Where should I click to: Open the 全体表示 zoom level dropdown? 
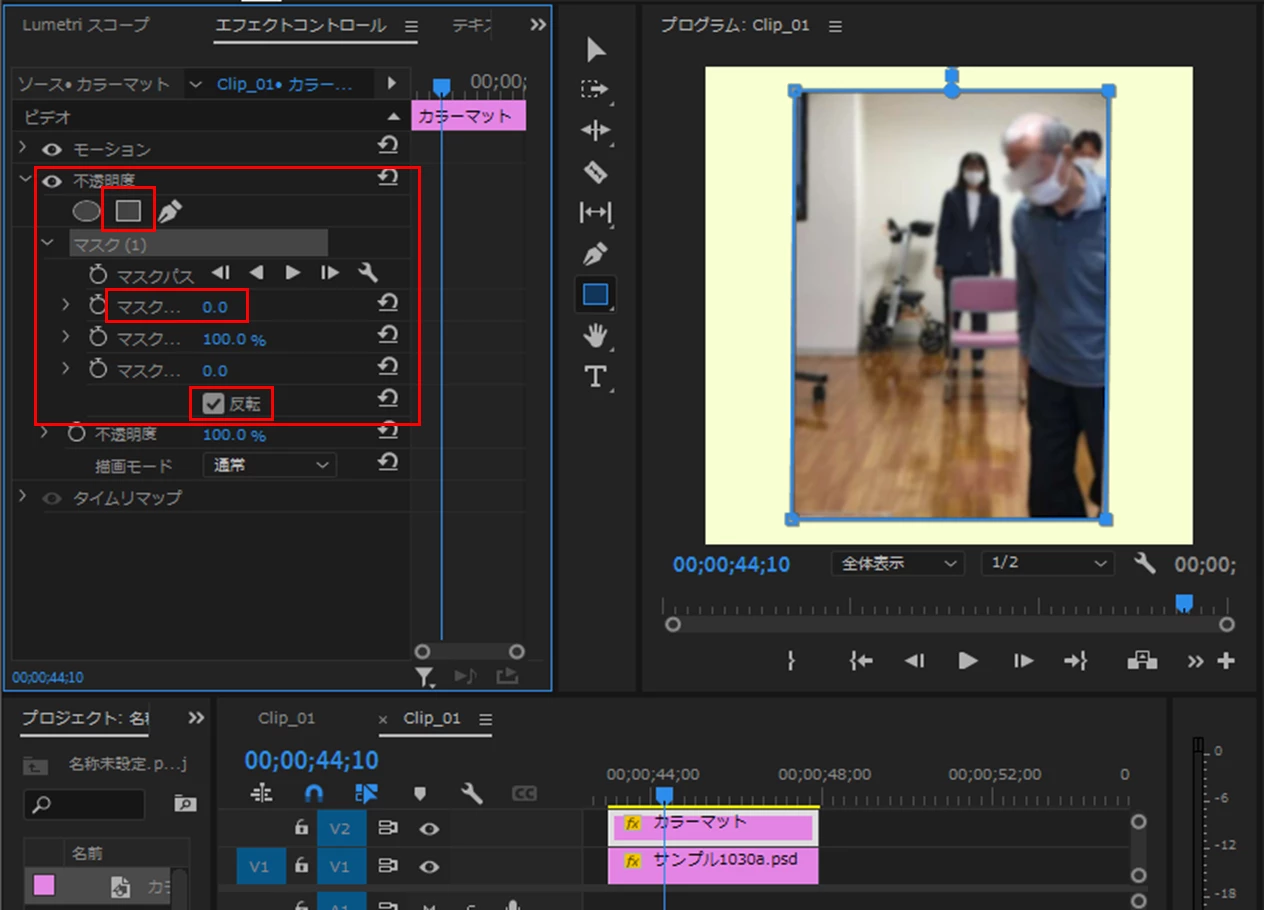pos(897,563)
